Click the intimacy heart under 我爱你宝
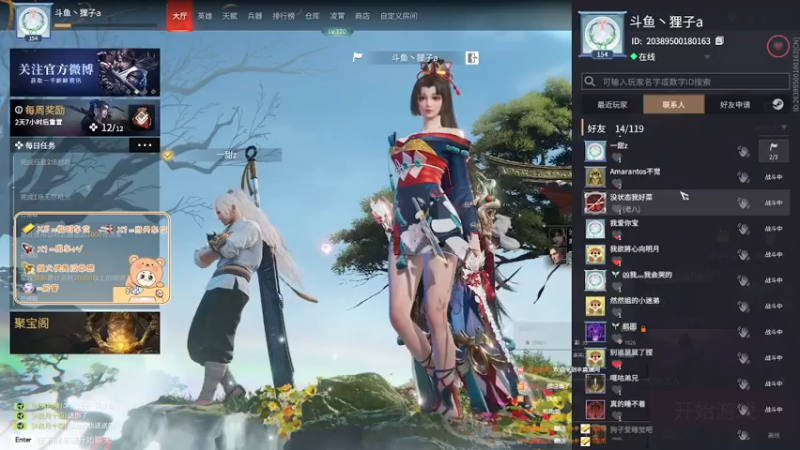The image size is (800, 450). pyautogui.click(x=617, y=235)
